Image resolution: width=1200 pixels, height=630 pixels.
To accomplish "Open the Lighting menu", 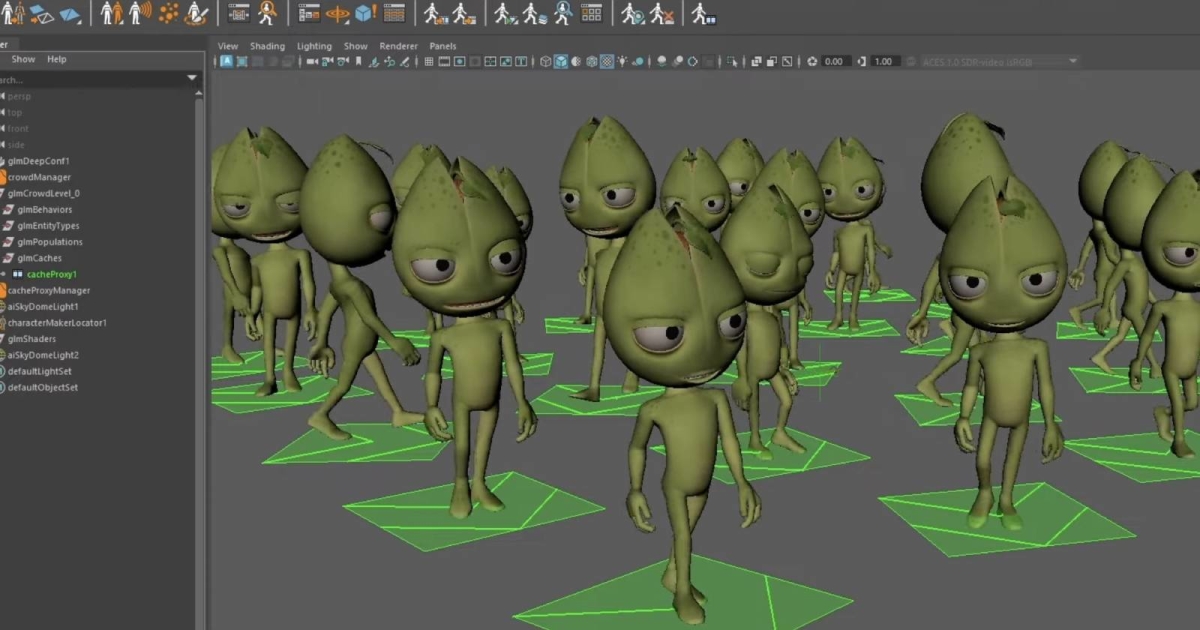I will click(x=314, y=46).
